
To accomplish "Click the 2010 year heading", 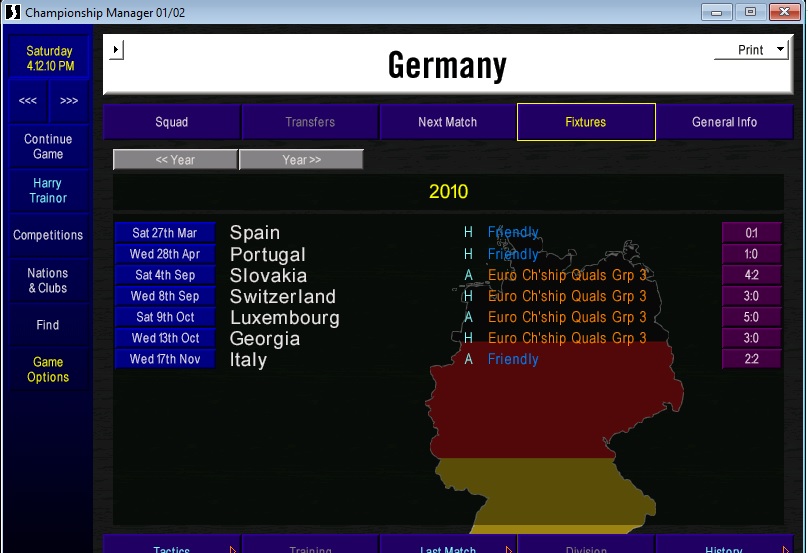I will click(x=448, y=192).
